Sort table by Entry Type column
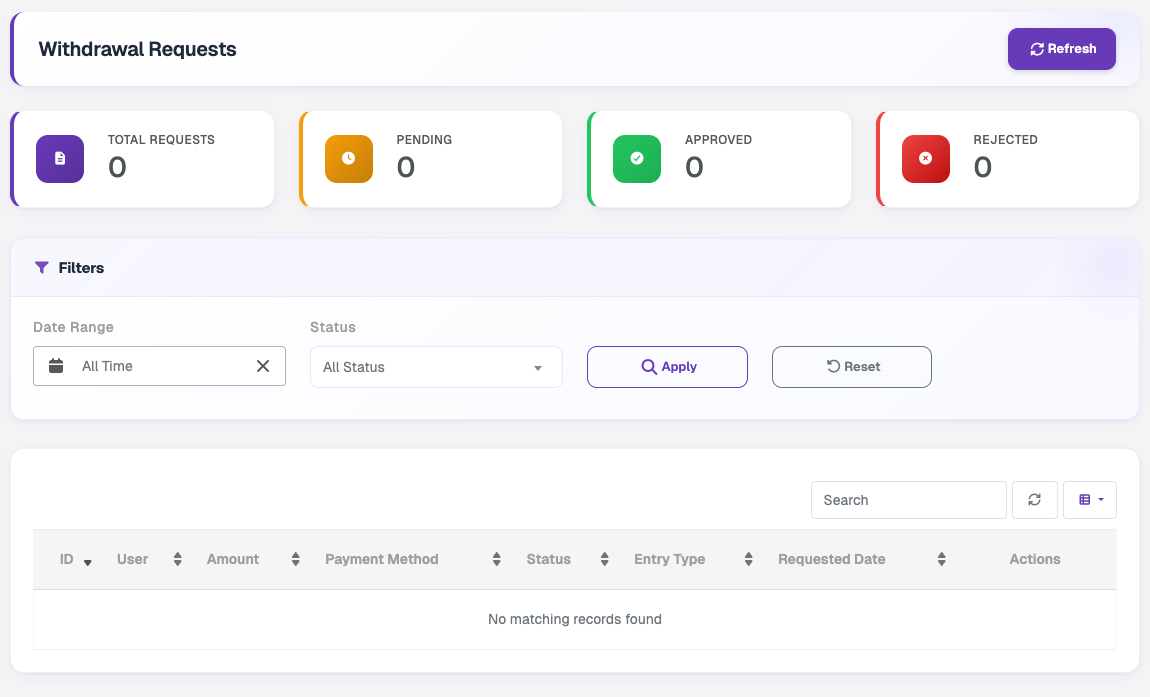This screenshot has width=1150, height=697. click(688, 559)
